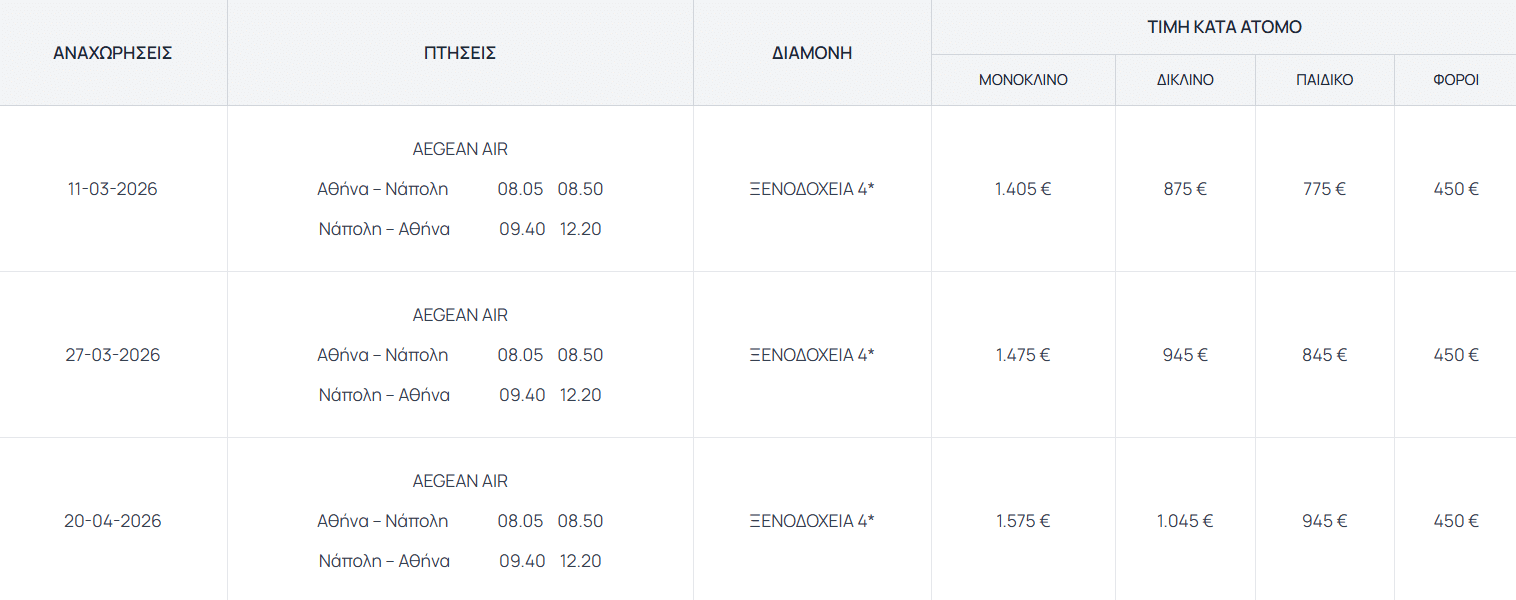
Task: Click the ΜΟΝΟΚΛΙΝΟ sub-header
Action: 1023,80
